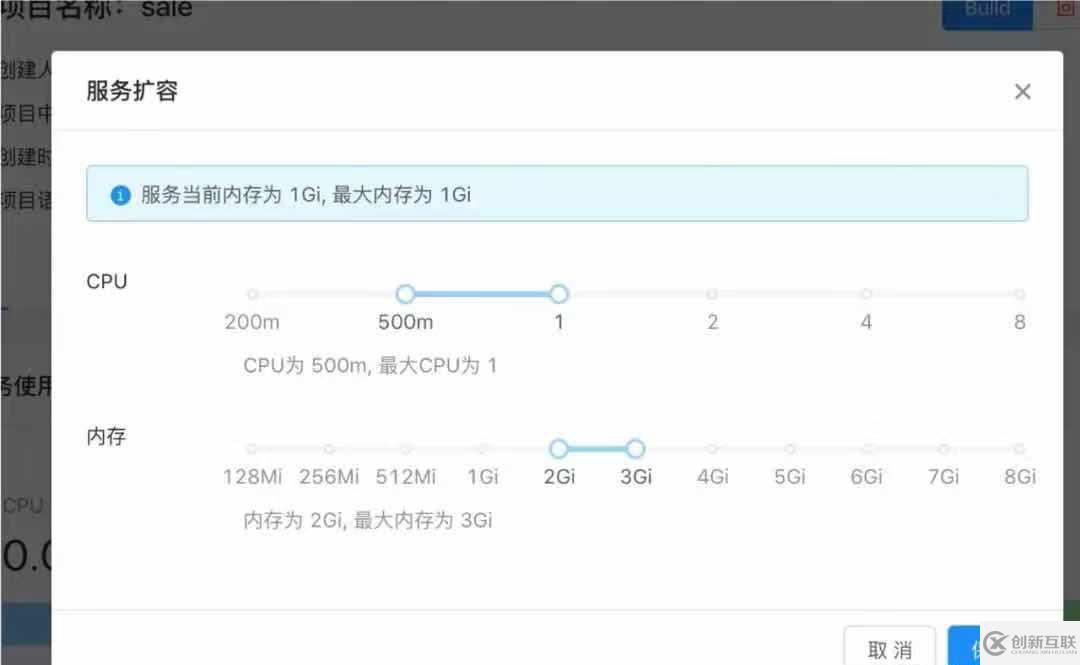Click the memory slider 4Gi stop

click(712, 449)
